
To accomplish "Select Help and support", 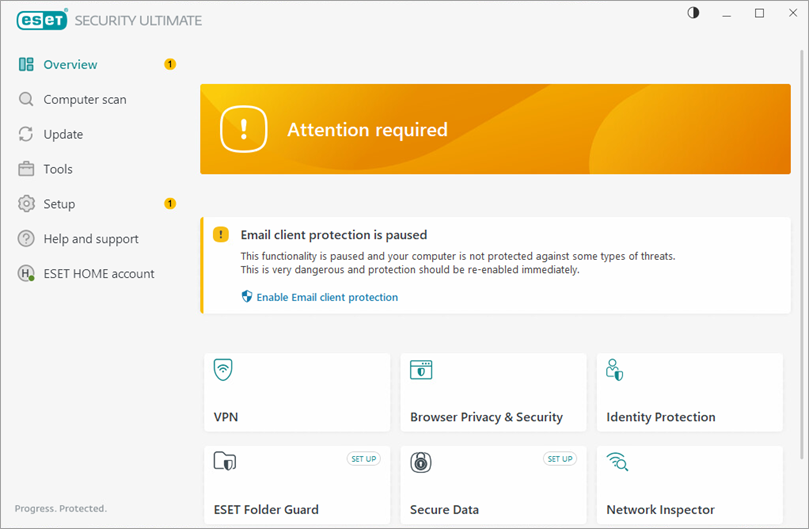I will [90, 239].
